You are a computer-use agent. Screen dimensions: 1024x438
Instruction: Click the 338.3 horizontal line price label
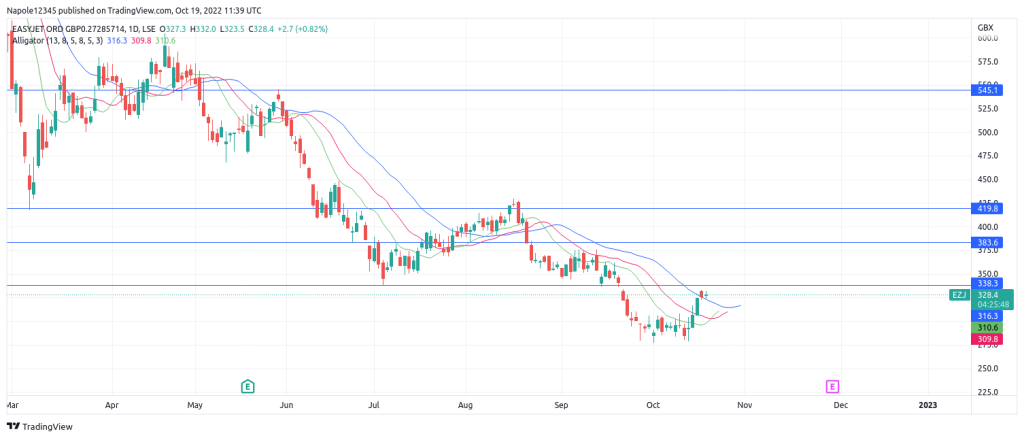tap(986, 284)
